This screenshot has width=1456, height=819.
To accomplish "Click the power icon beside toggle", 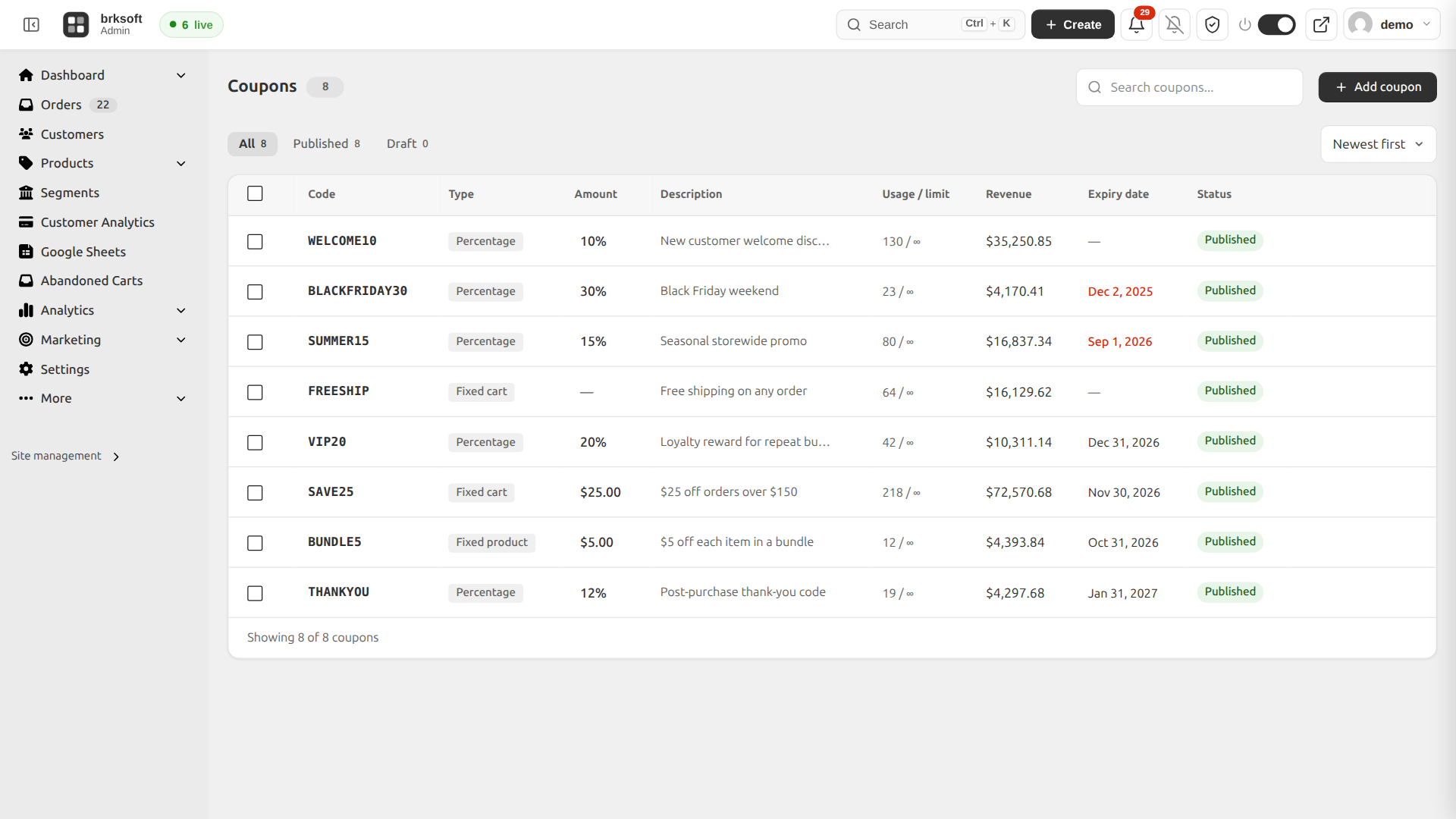I will 1244,25.
